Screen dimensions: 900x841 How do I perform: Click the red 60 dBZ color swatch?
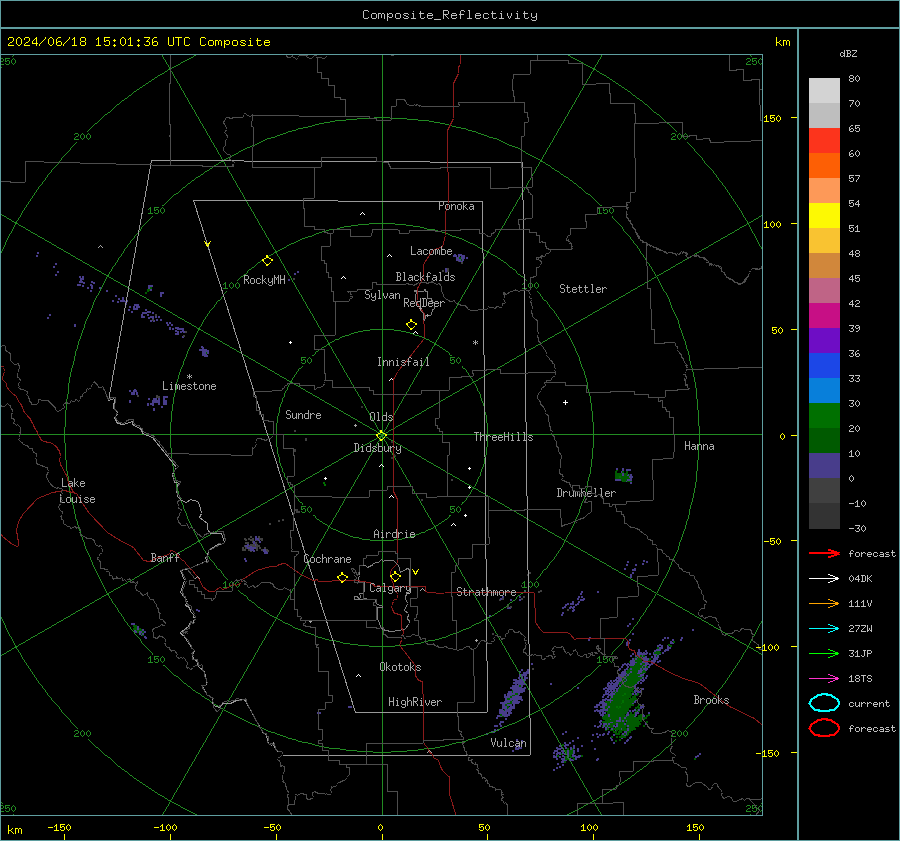click(x=824, y=141)
